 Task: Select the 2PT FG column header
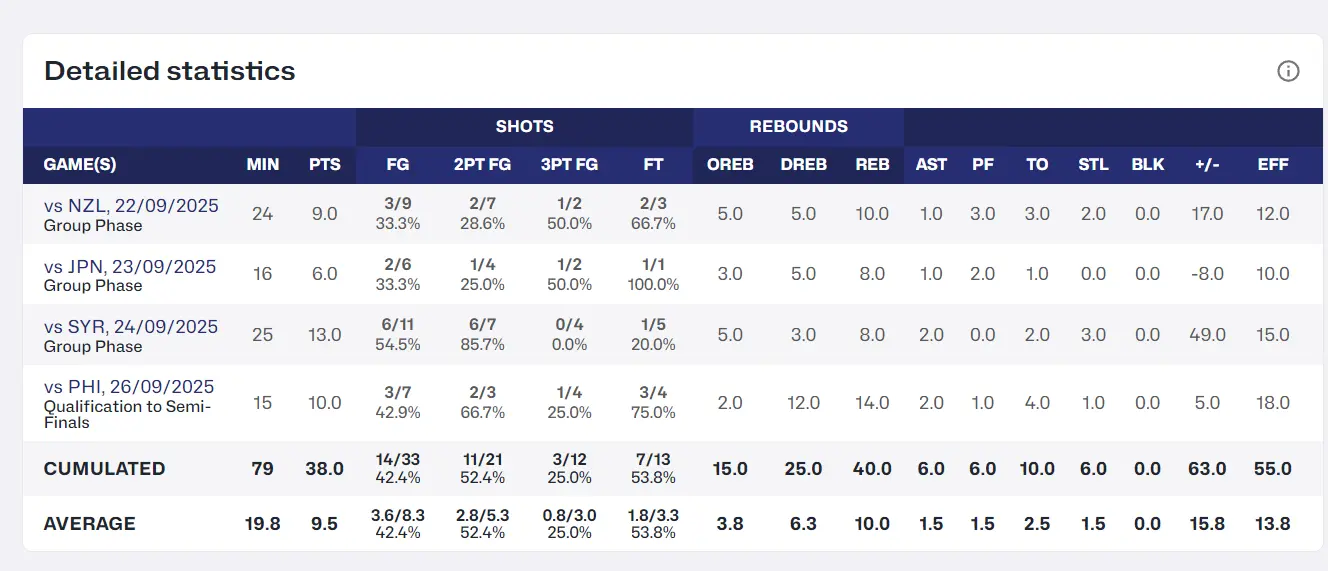(483, 164)
